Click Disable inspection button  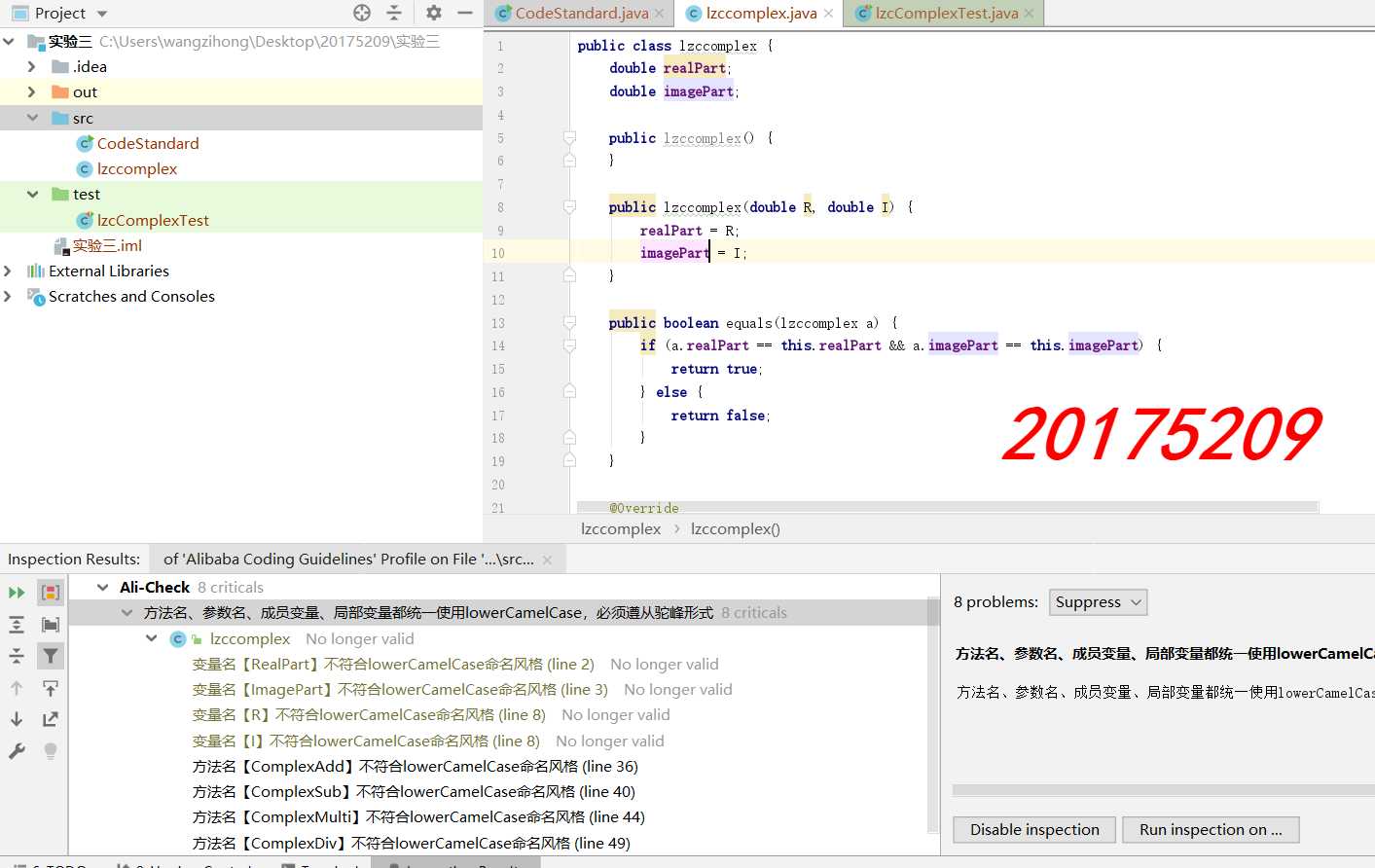(1034, 830)
